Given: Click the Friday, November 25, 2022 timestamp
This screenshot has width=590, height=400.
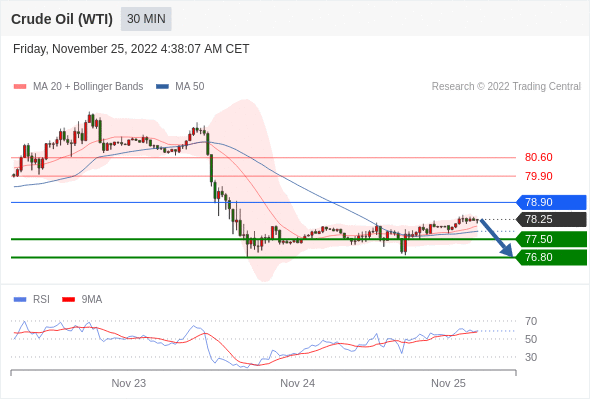Looking at the screenshot, I should click(x=131, y=49).
